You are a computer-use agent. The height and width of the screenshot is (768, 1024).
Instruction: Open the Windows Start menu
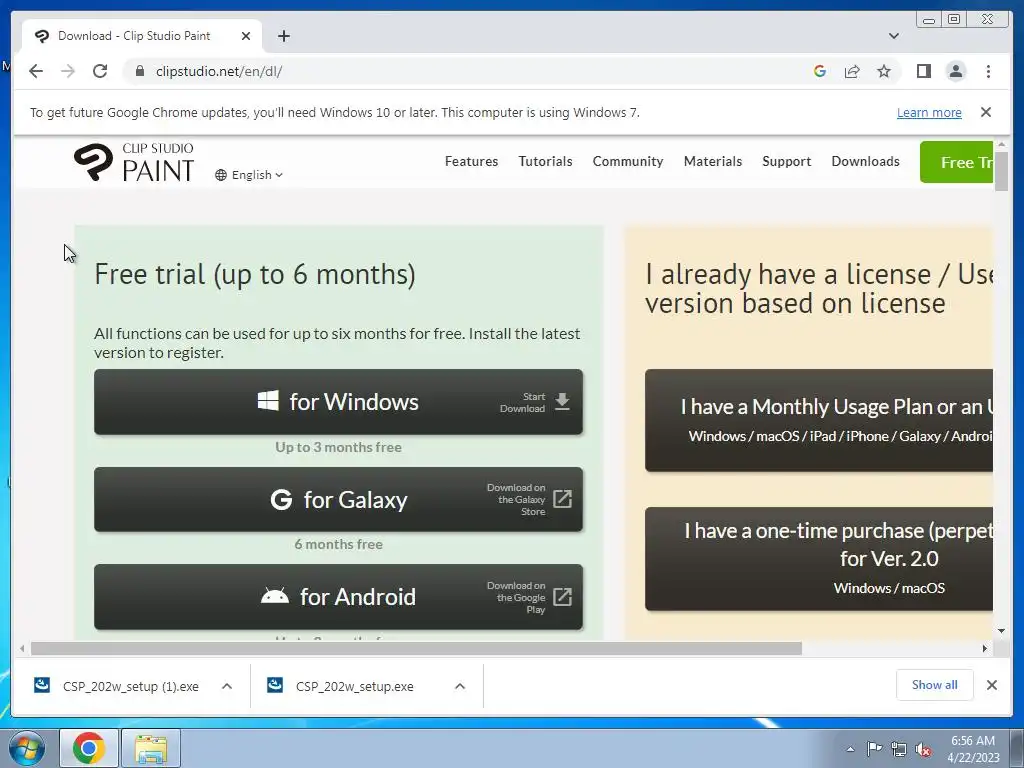26,748
